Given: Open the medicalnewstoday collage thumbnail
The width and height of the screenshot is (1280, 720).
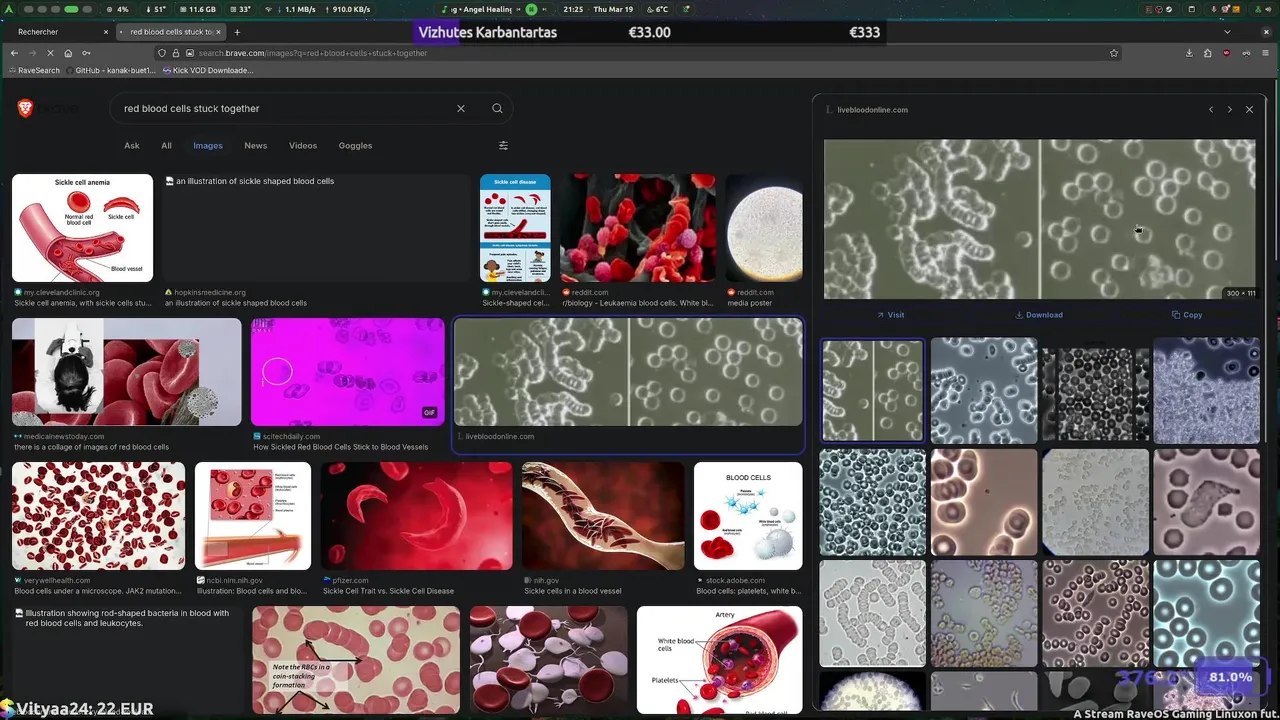Looking at the screenshot, I should (127, 372).
